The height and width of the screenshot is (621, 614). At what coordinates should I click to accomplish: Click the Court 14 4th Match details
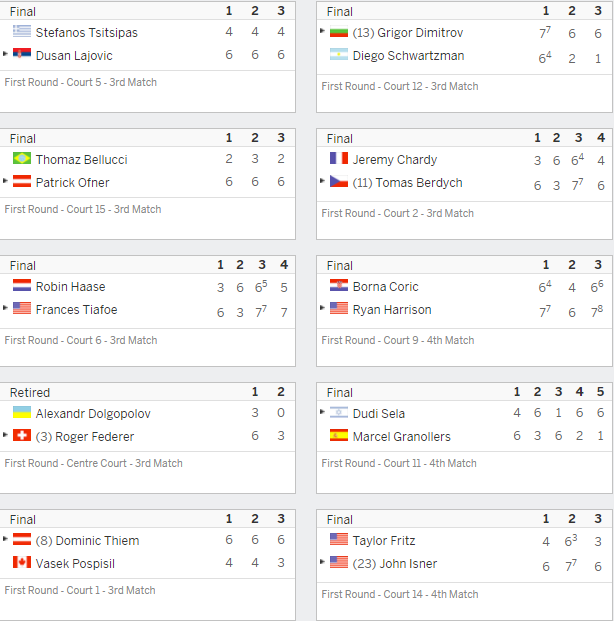[400, 594]
